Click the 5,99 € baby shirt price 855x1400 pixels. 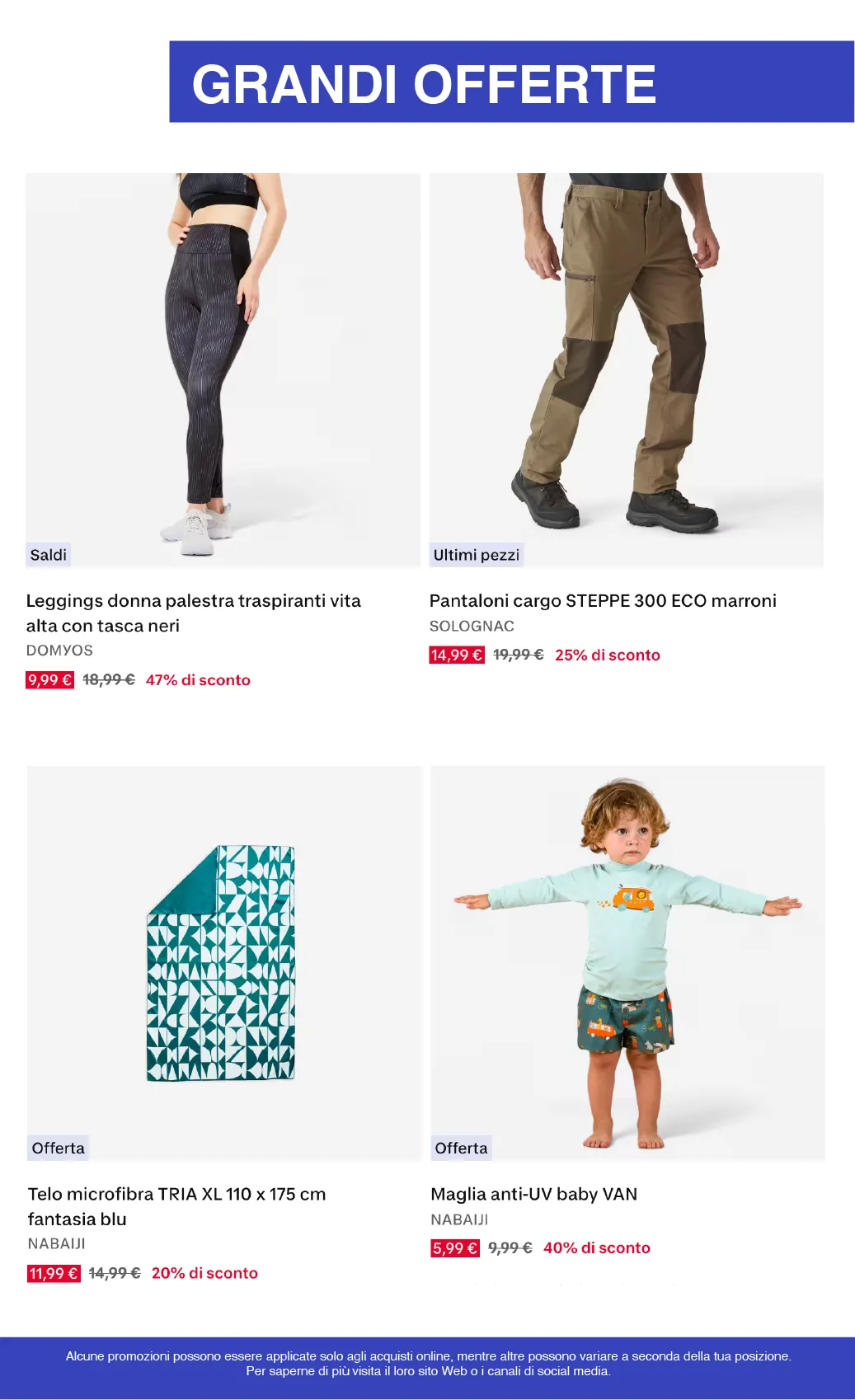[454, 1248]
